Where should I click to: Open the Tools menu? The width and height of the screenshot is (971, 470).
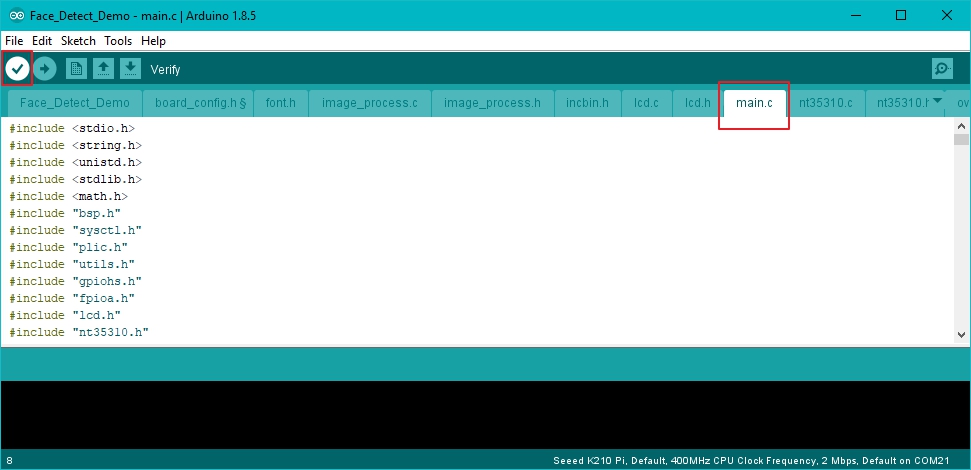[x=118, y=41]
